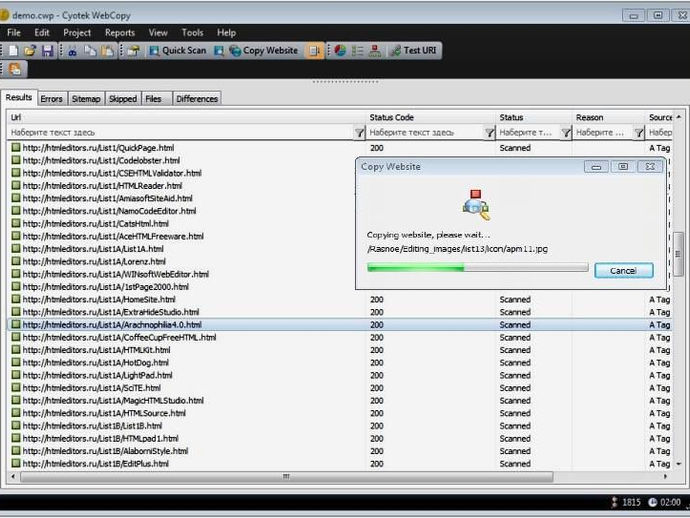Click the Cut scissors icon

(72, 51)
